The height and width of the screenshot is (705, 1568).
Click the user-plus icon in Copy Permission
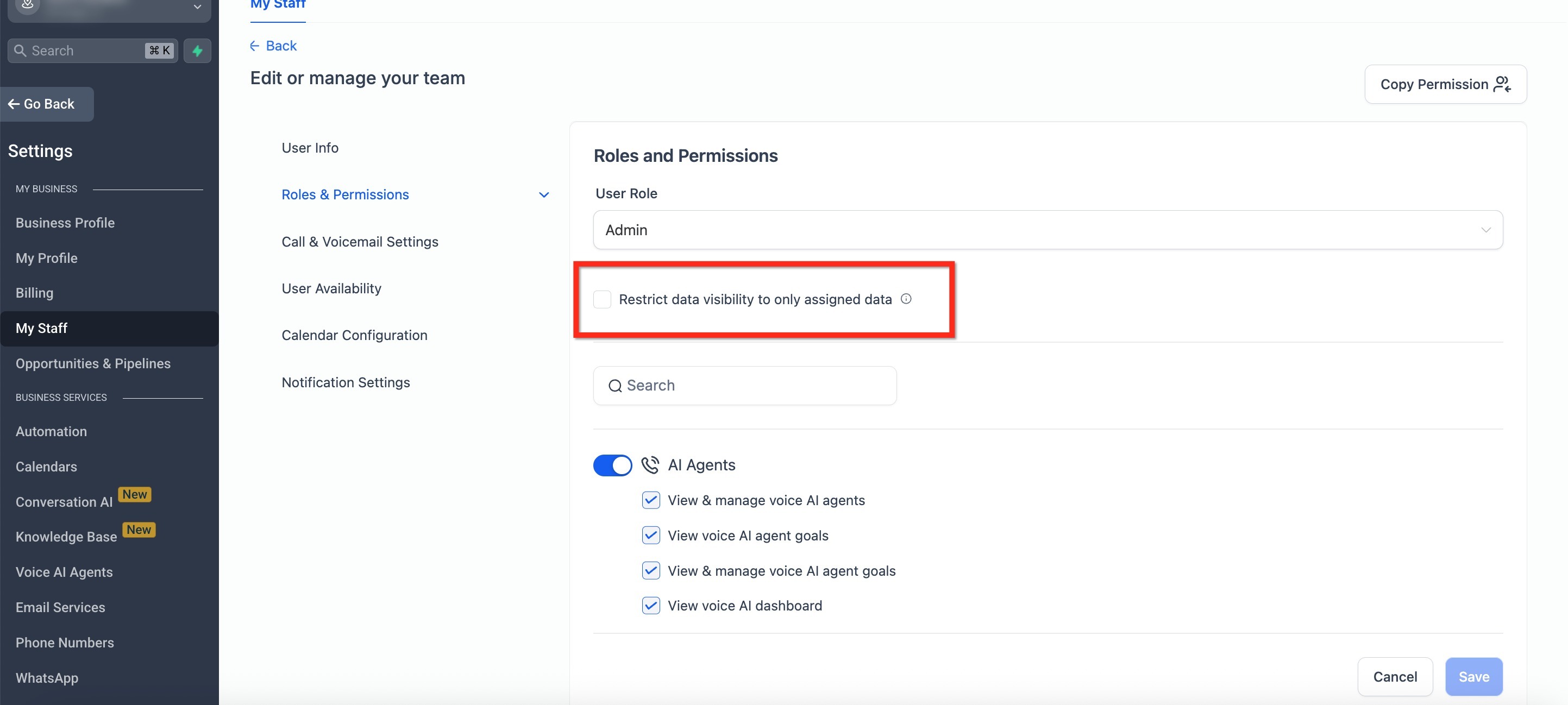pyautogui.click(x=1502, y=84)
